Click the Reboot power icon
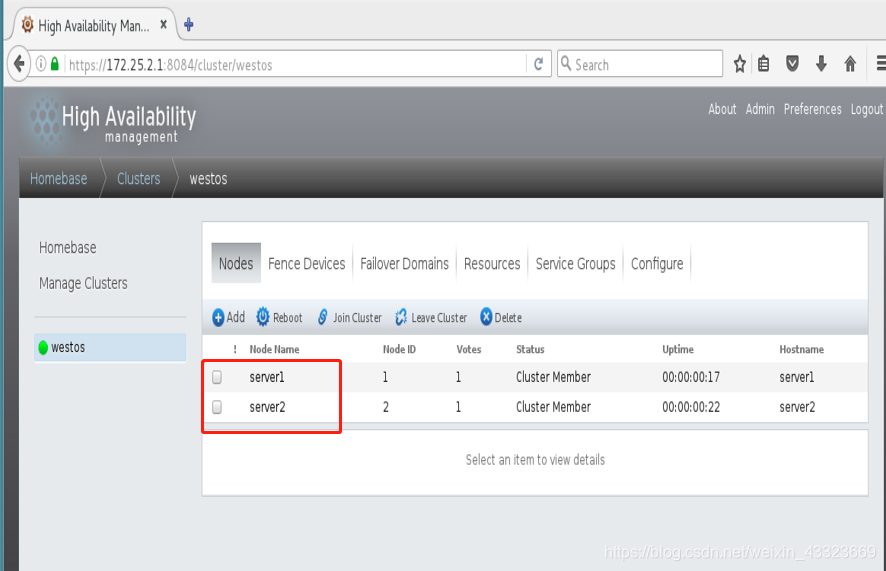Image resolution: width=886 pixels, height=571 pixels. [263, 317]
